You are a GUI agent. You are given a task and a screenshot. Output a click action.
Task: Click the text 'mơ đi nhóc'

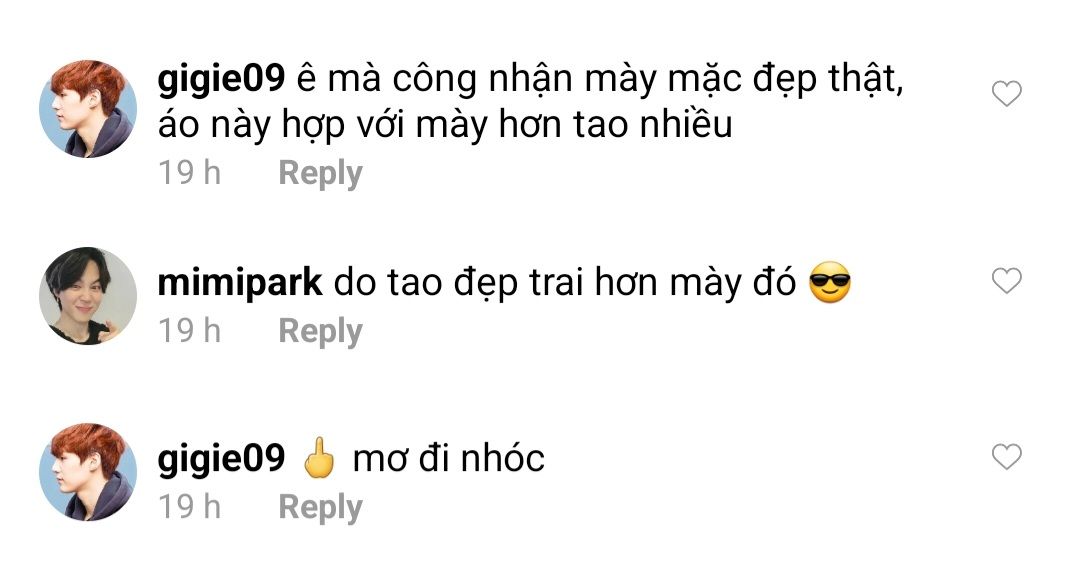(448, 458)
